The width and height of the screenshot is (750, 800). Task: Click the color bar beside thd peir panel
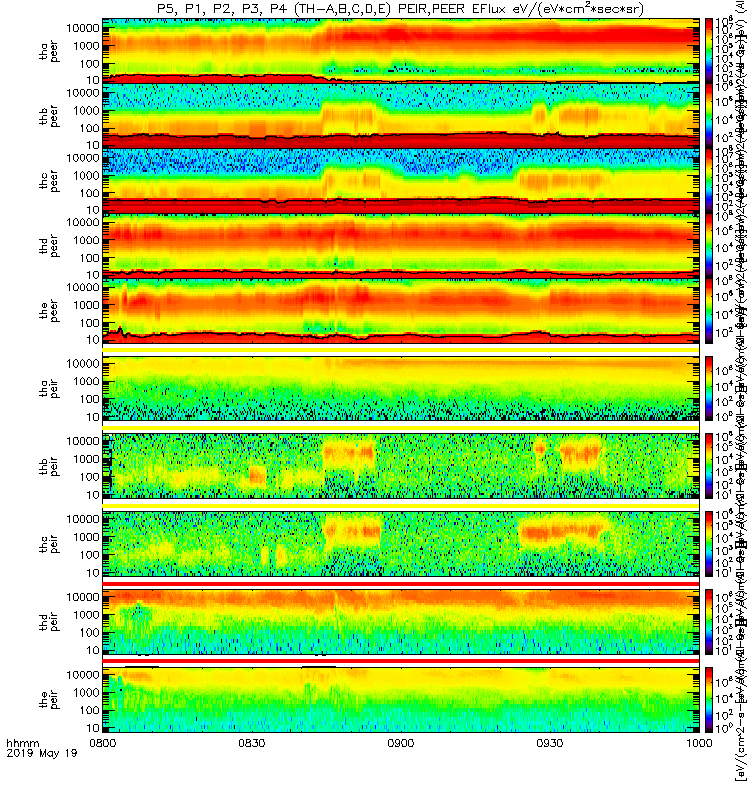tap(709, 622)
